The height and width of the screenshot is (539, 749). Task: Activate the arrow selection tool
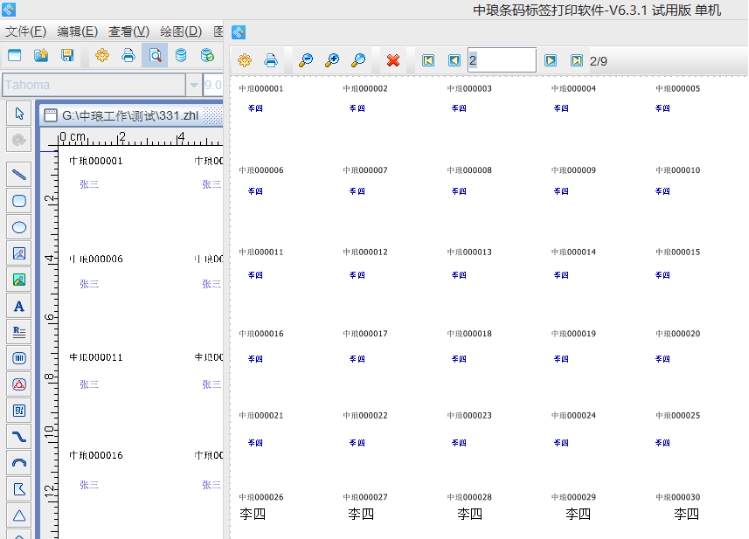click(18, 113)
